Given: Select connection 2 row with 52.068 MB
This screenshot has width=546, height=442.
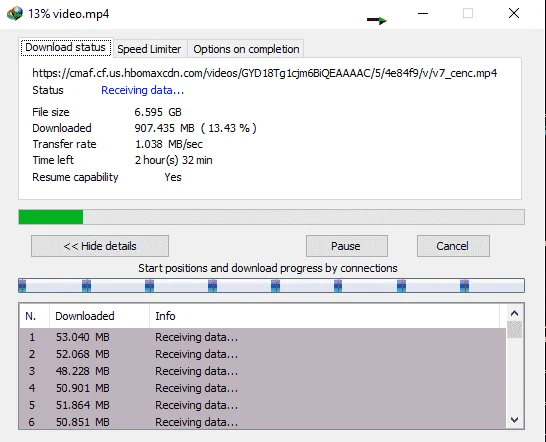Looking at the screenshot, I should [263, 354].
